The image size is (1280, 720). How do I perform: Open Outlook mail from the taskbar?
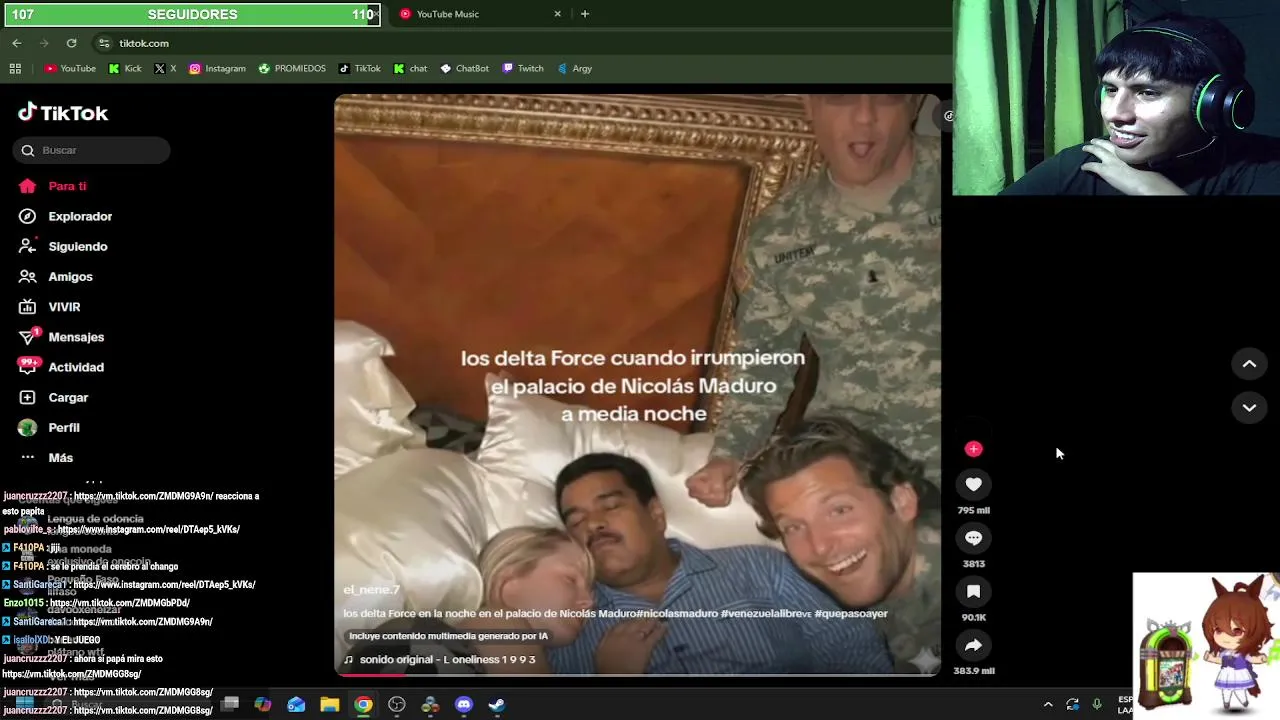[296, 705]
